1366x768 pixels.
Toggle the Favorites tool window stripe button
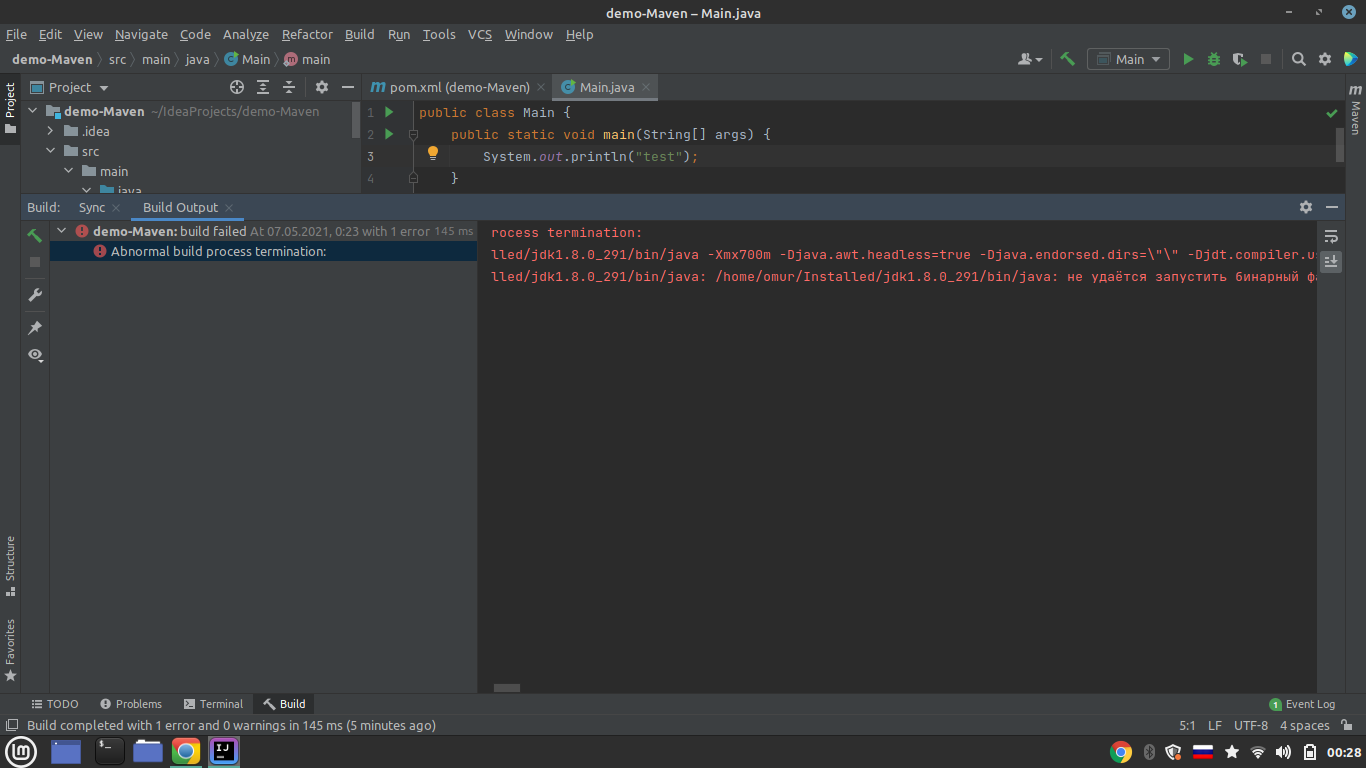tap(10, 650)
